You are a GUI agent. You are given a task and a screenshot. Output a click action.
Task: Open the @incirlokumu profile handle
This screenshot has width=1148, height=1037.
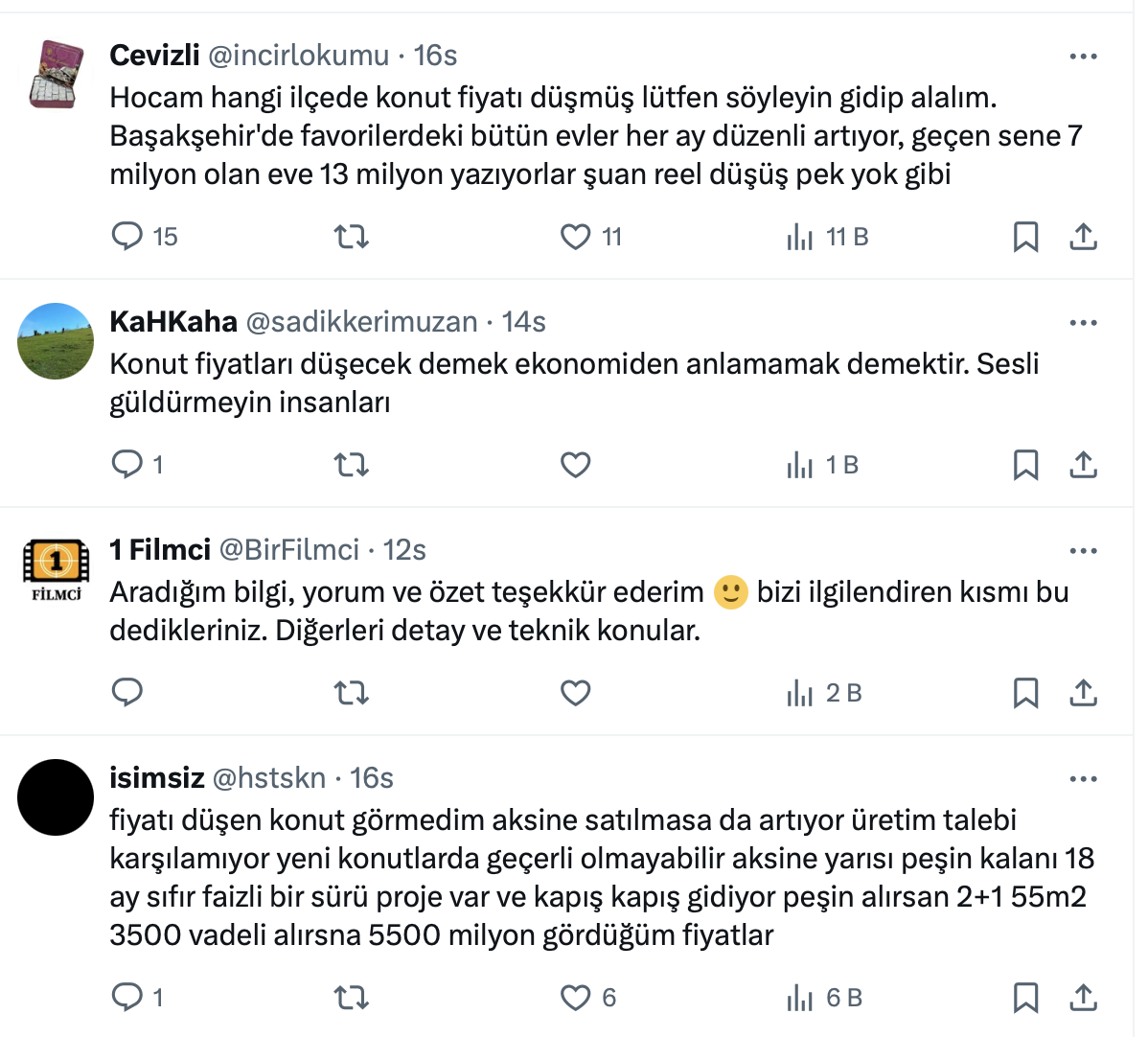299,56
